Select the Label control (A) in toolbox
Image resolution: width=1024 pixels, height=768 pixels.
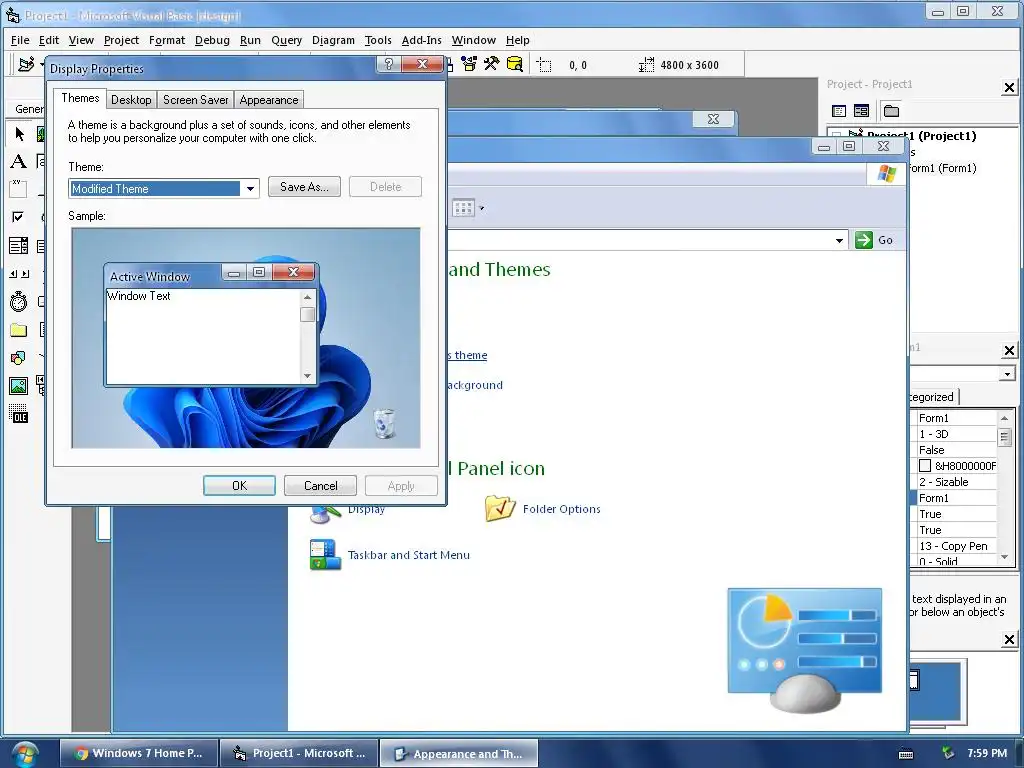click(18, 161)
